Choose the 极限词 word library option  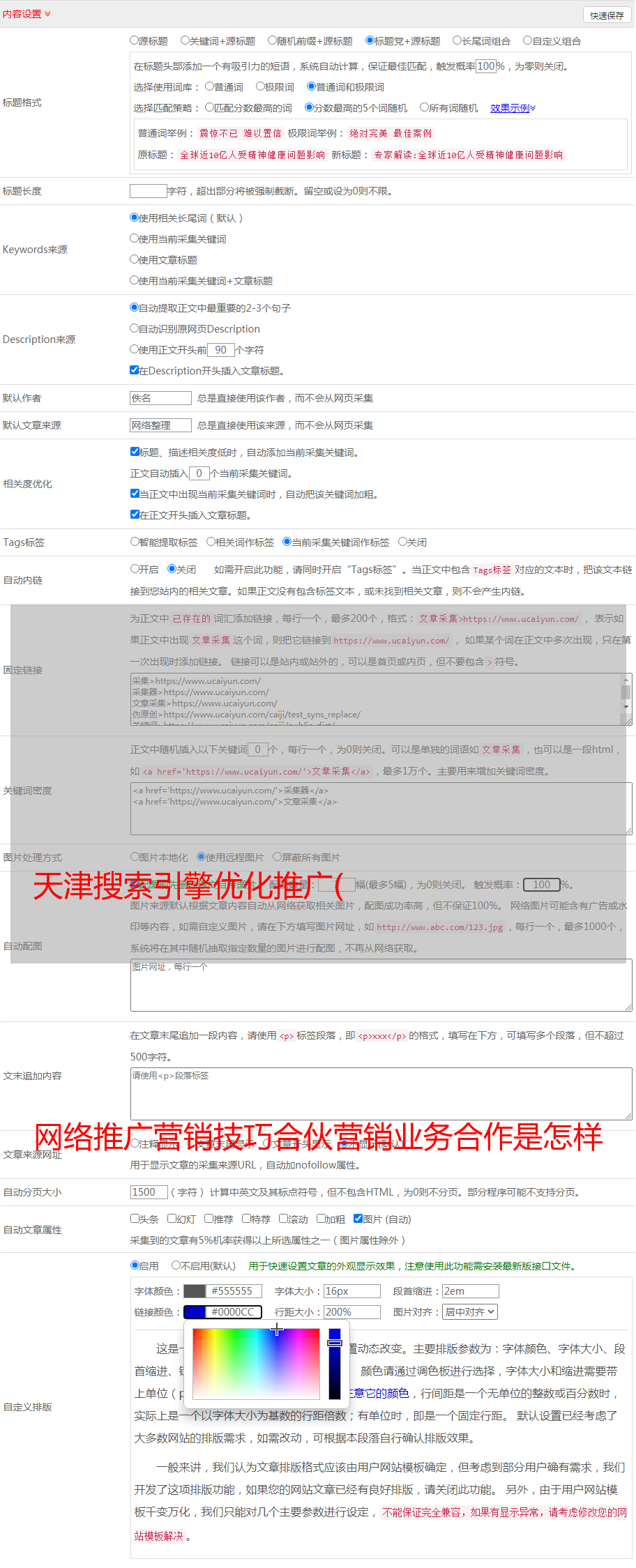coord(260,87)
